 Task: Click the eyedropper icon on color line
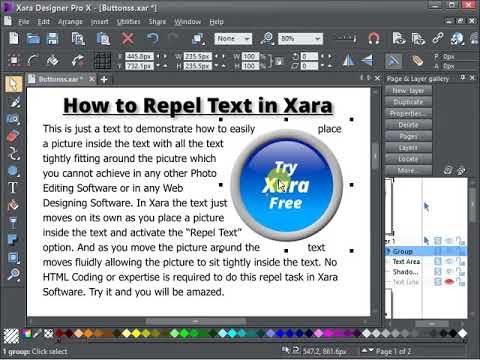coord(38,333)
